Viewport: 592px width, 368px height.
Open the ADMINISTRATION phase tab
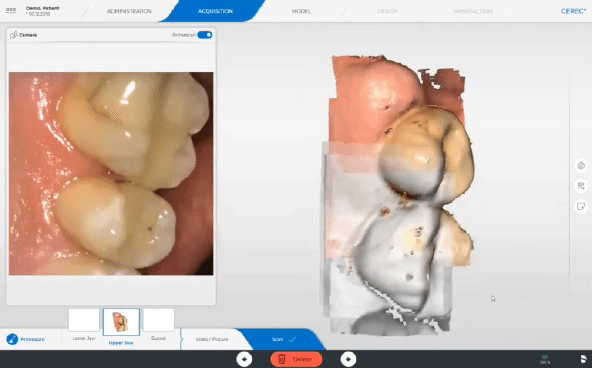tap(129, 11)
